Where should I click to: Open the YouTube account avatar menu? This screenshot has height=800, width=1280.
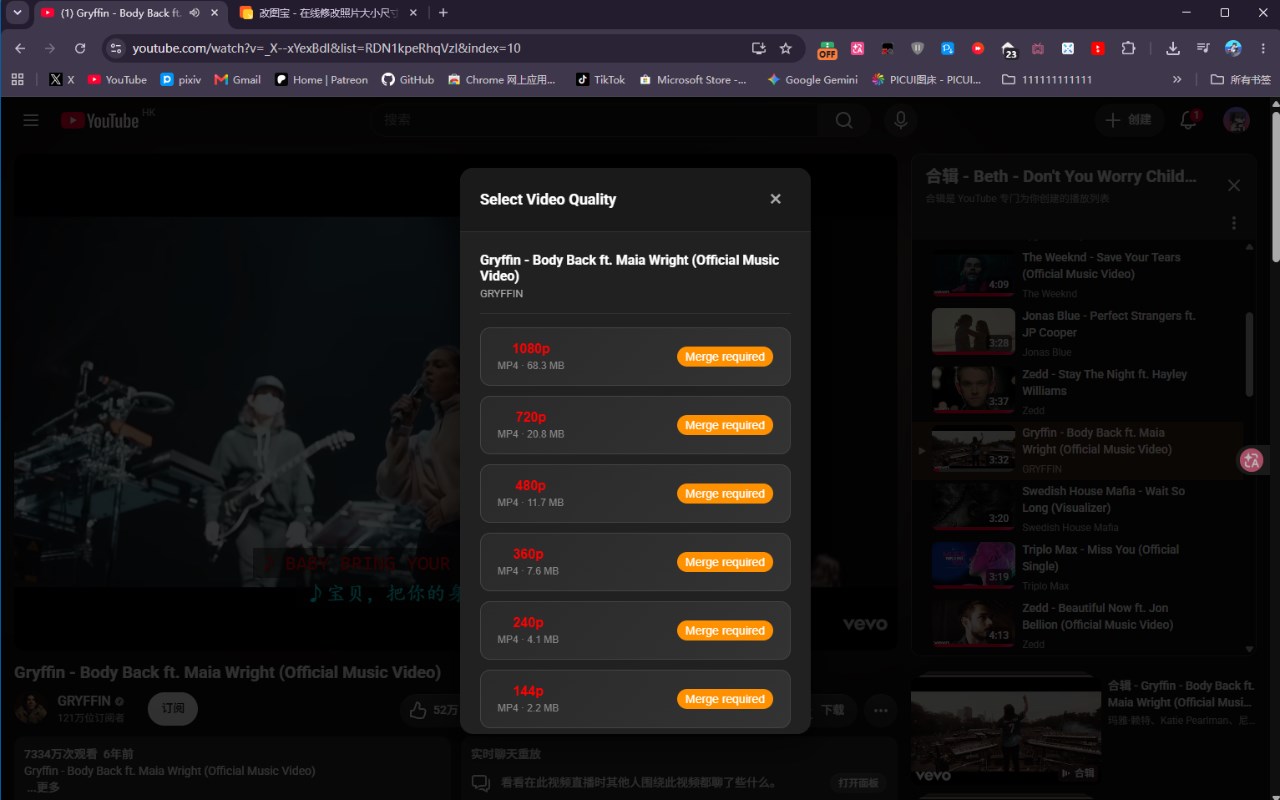click(x=1236, y=120)
